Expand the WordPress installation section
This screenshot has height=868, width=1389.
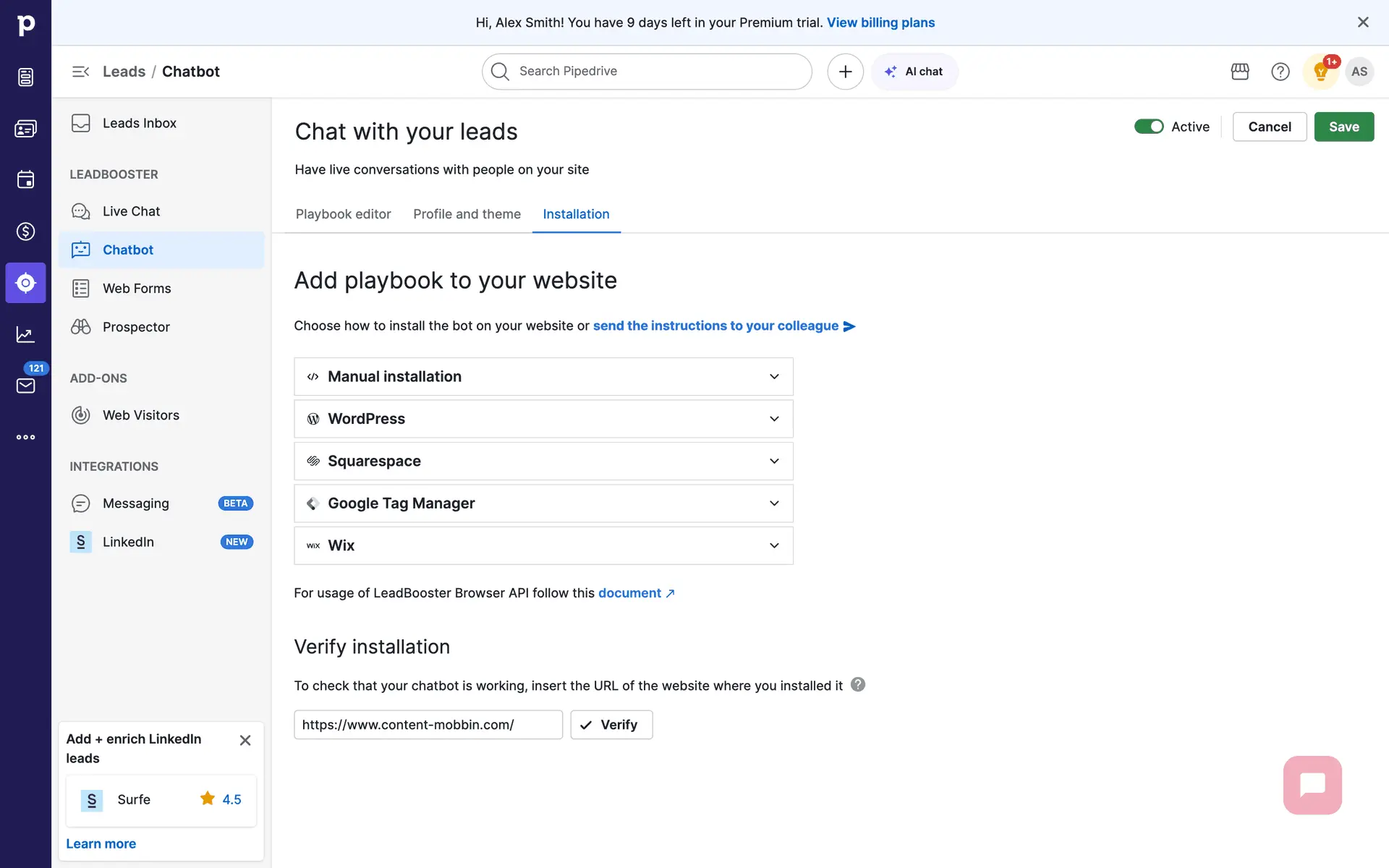(x=543, y=419)
